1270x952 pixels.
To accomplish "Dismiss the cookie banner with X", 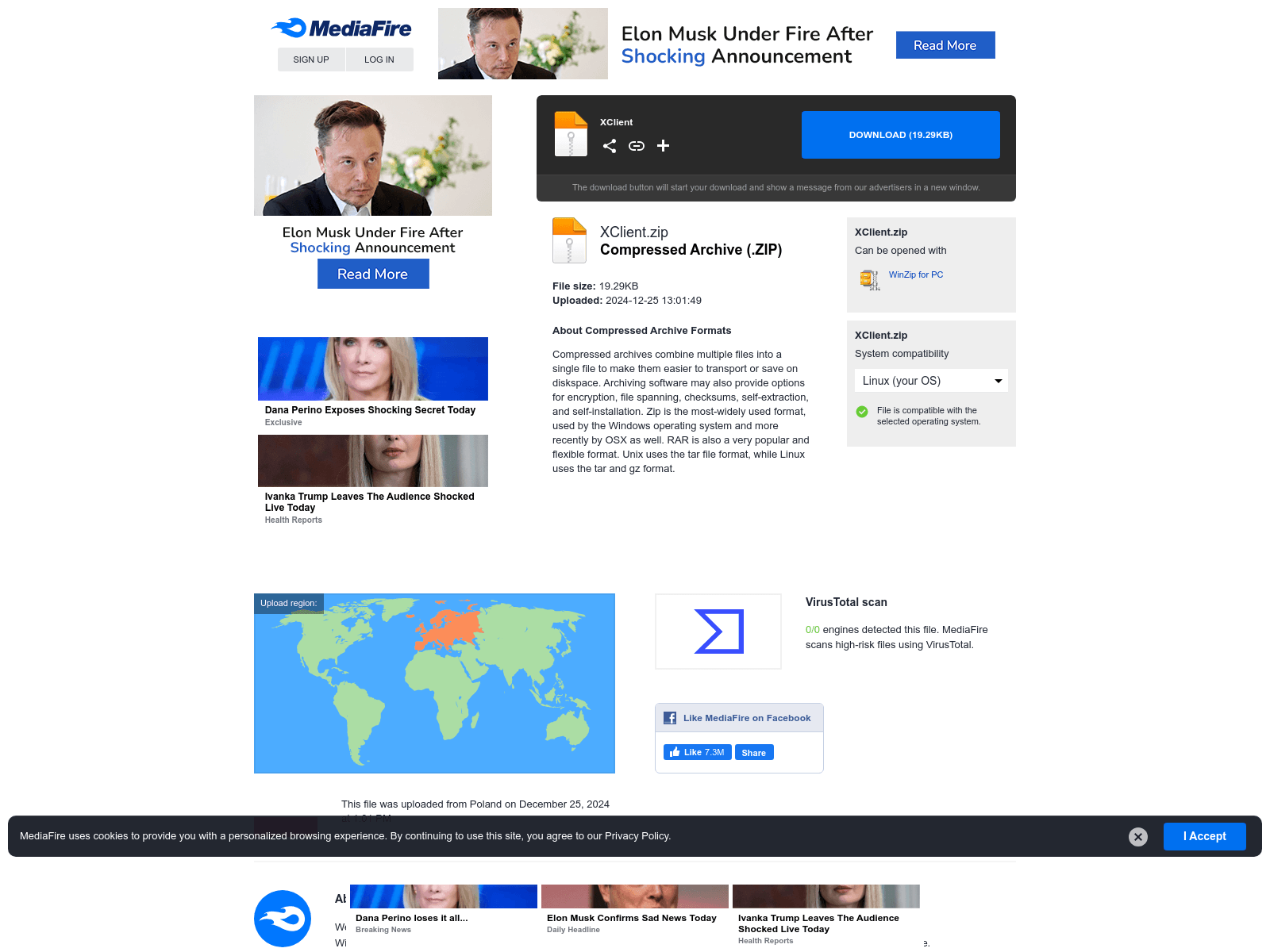I will coord(1138,837).
